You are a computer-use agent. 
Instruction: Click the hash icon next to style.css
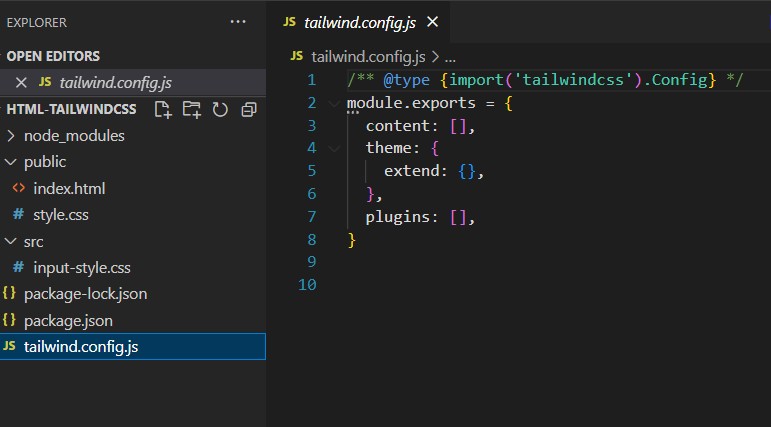(18, 214)
